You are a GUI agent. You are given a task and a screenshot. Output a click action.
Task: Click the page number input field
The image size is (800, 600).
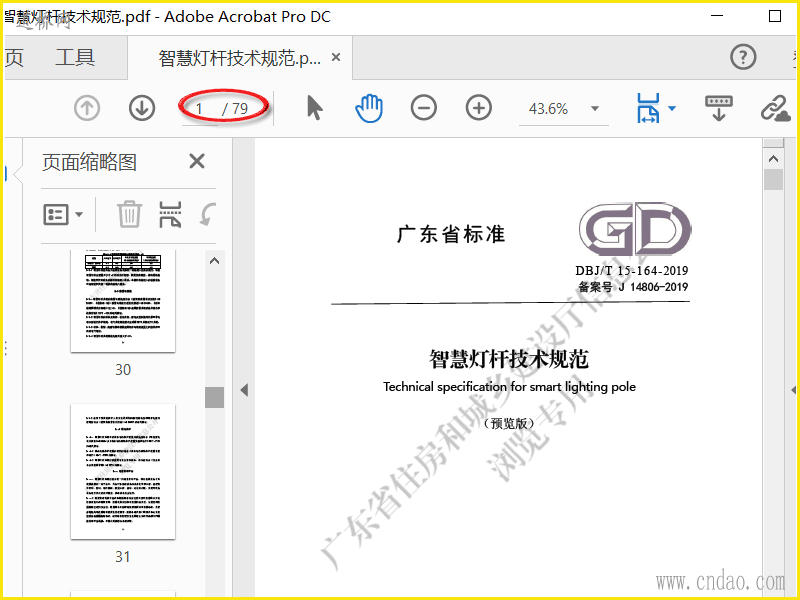coord(200,109)
